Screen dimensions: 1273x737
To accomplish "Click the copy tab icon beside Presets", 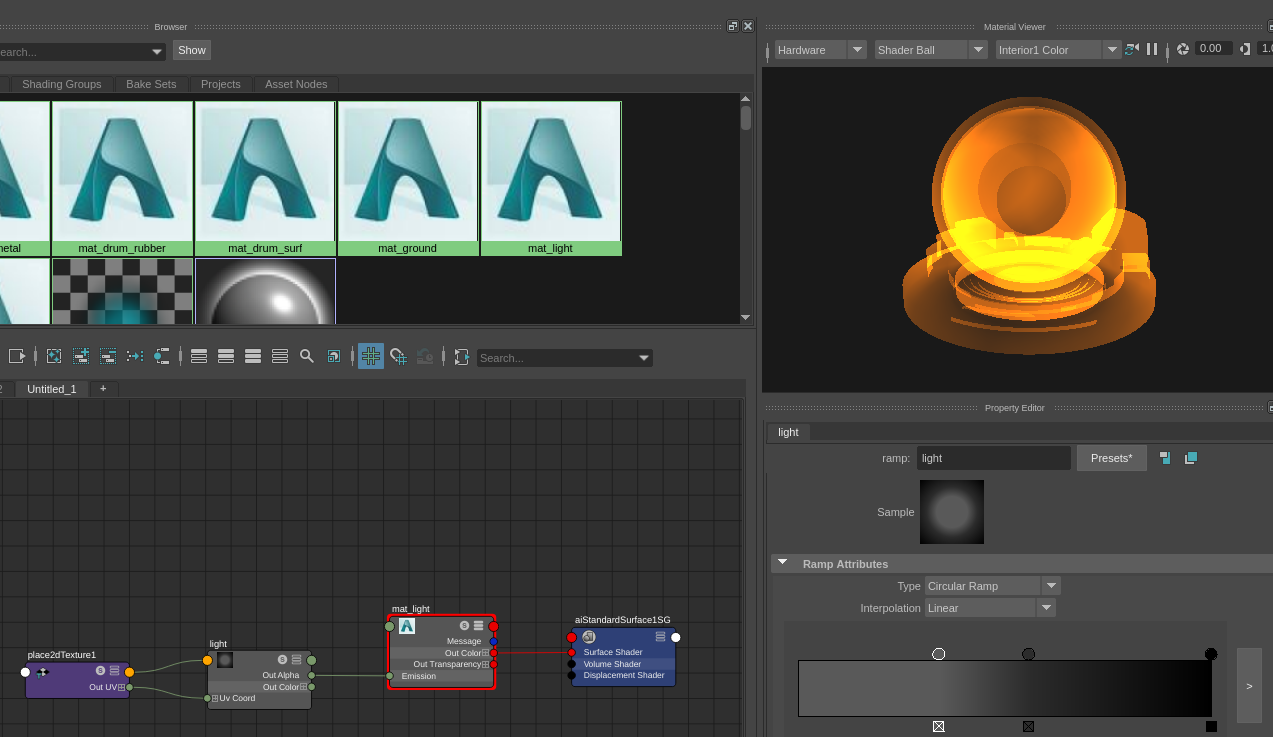I will (x=1190, y=458).
